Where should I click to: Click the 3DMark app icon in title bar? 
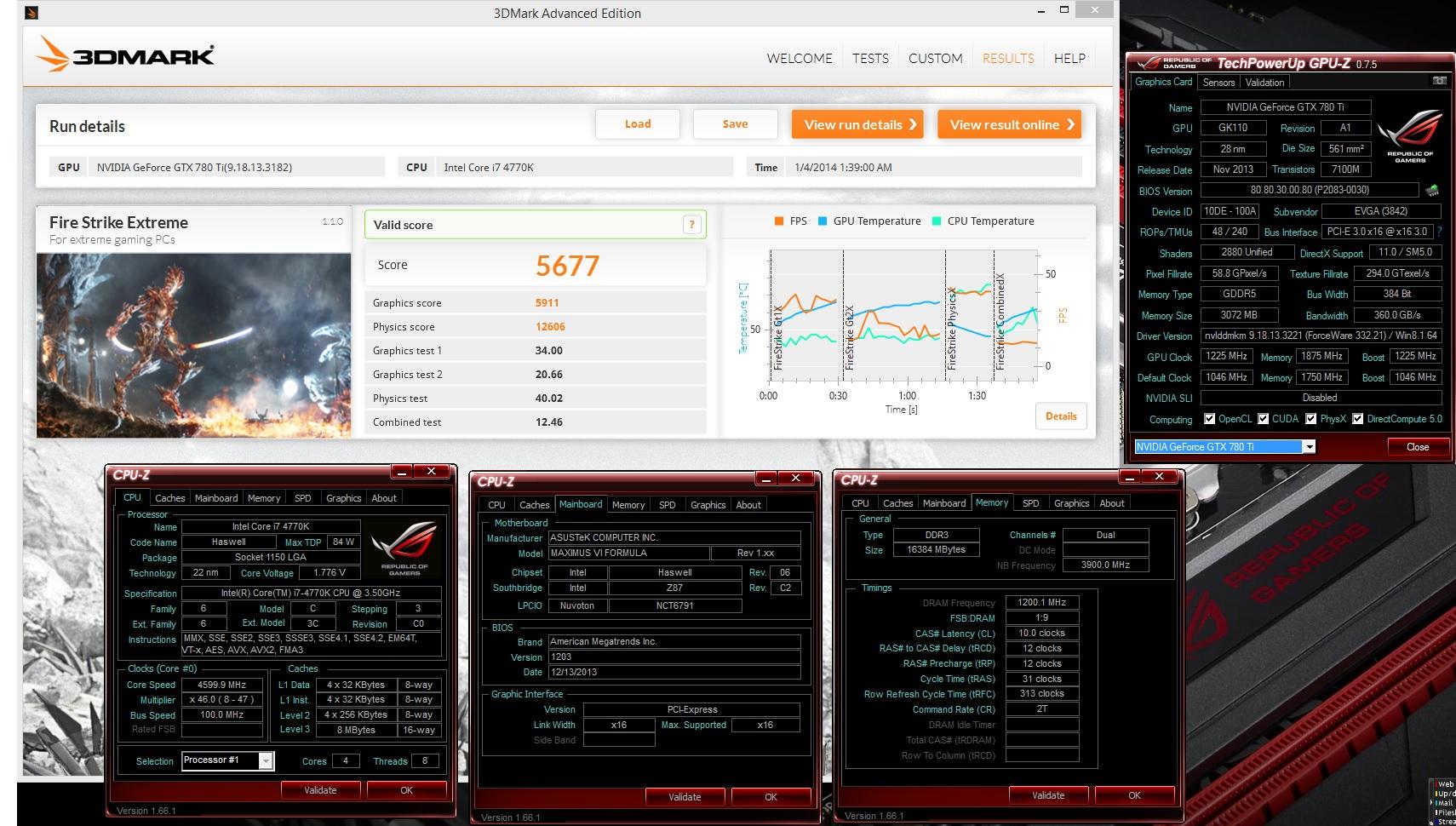pyautogui.click(x=31, y=13)
